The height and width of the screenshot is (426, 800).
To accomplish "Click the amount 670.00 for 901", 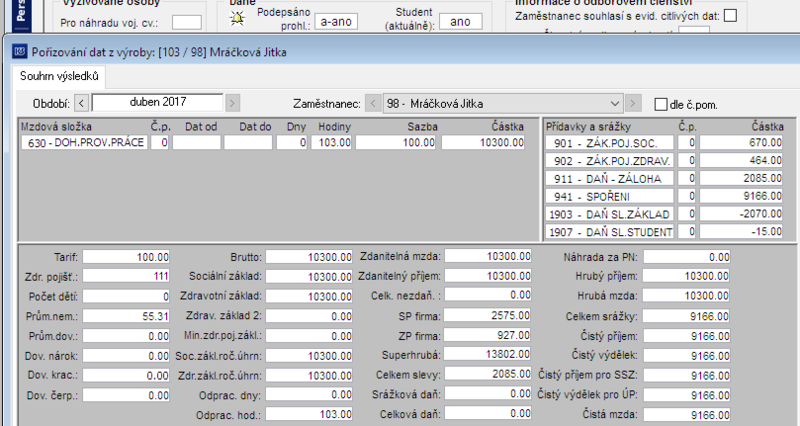I will [x=741, y=143].
